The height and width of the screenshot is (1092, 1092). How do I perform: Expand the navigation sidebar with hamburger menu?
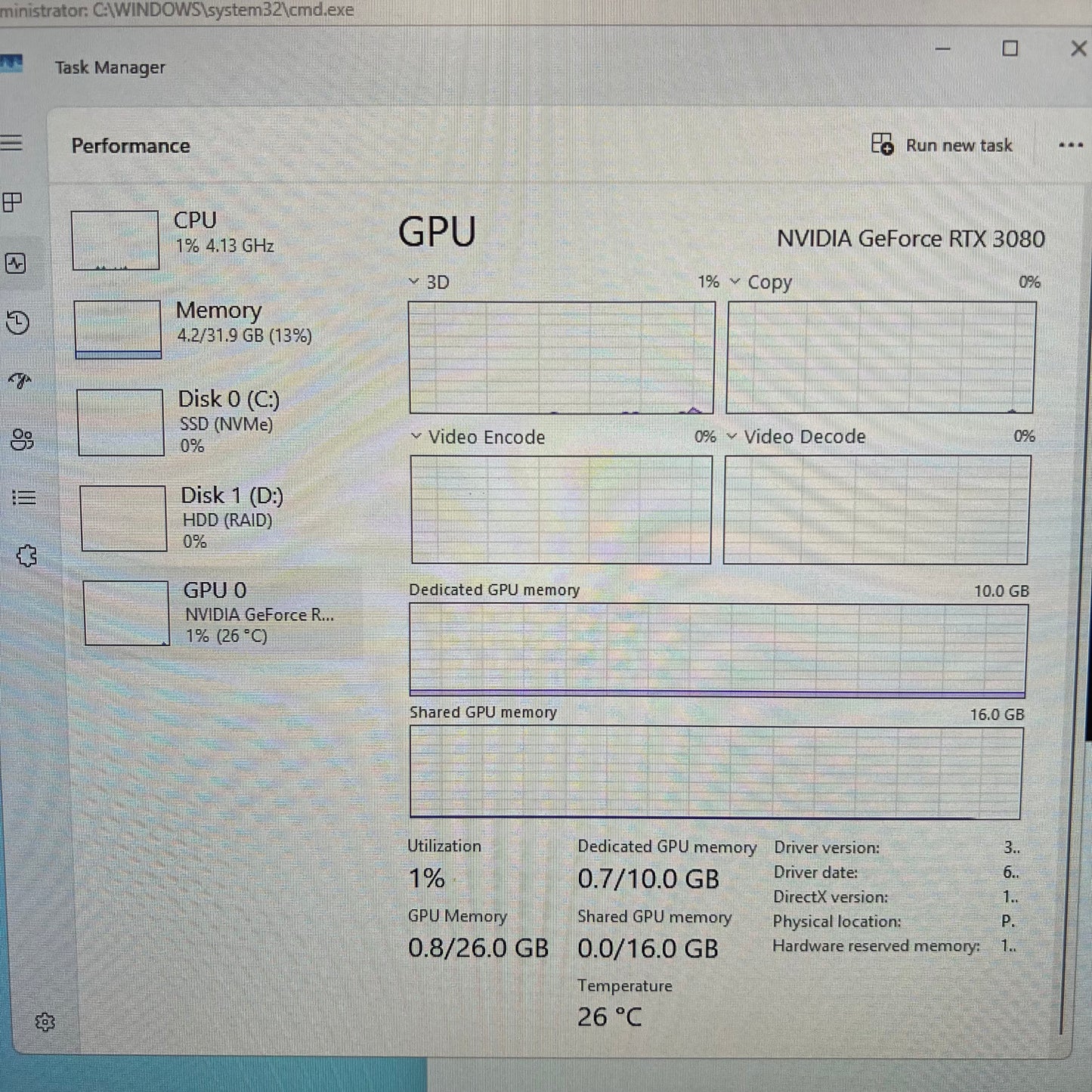(12, 144)
